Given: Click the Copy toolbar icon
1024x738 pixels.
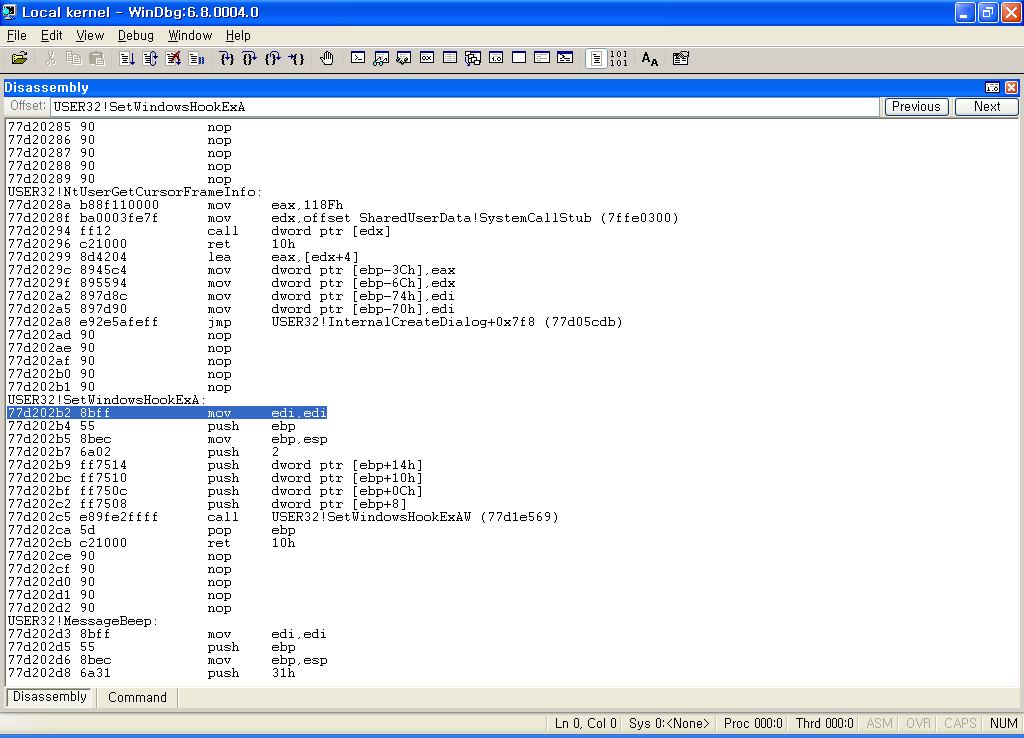Looking at the screenshot, I should coord(73,59).
